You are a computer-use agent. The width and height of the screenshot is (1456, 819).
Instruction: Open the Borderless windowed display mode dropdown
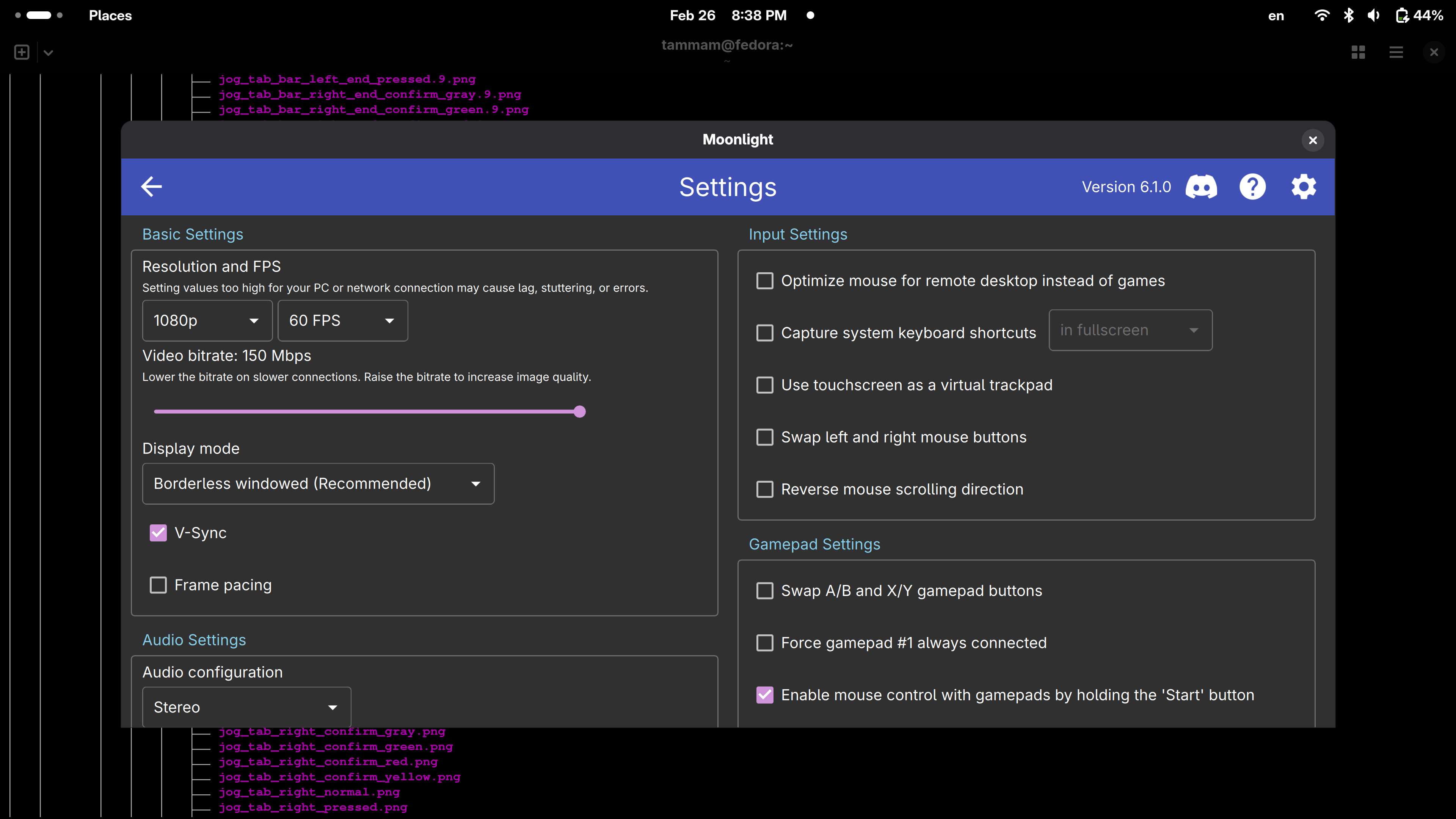[x=318, y=483]
